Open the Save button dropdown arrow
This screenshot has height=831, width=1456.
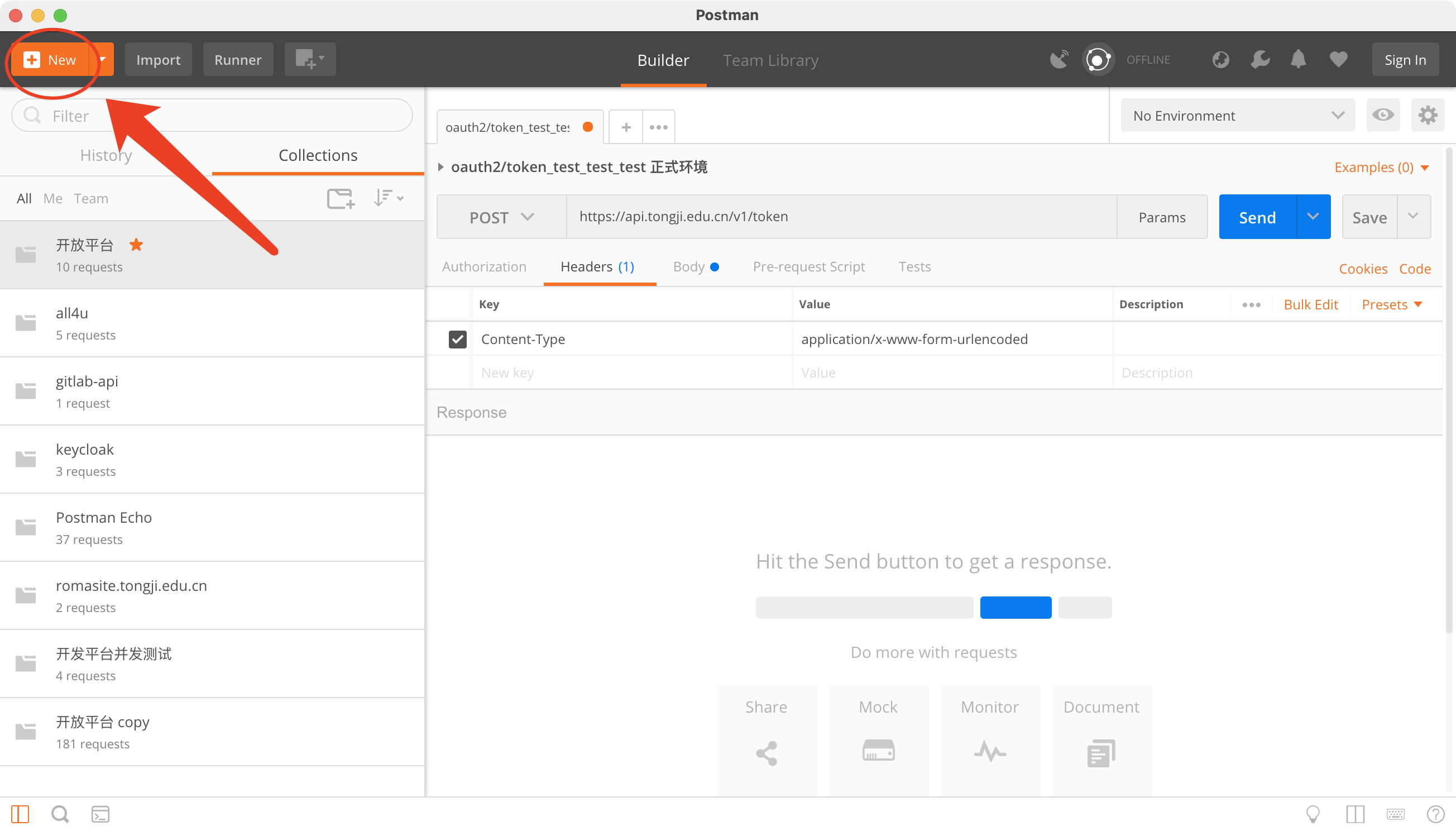tap(1414, 217)
